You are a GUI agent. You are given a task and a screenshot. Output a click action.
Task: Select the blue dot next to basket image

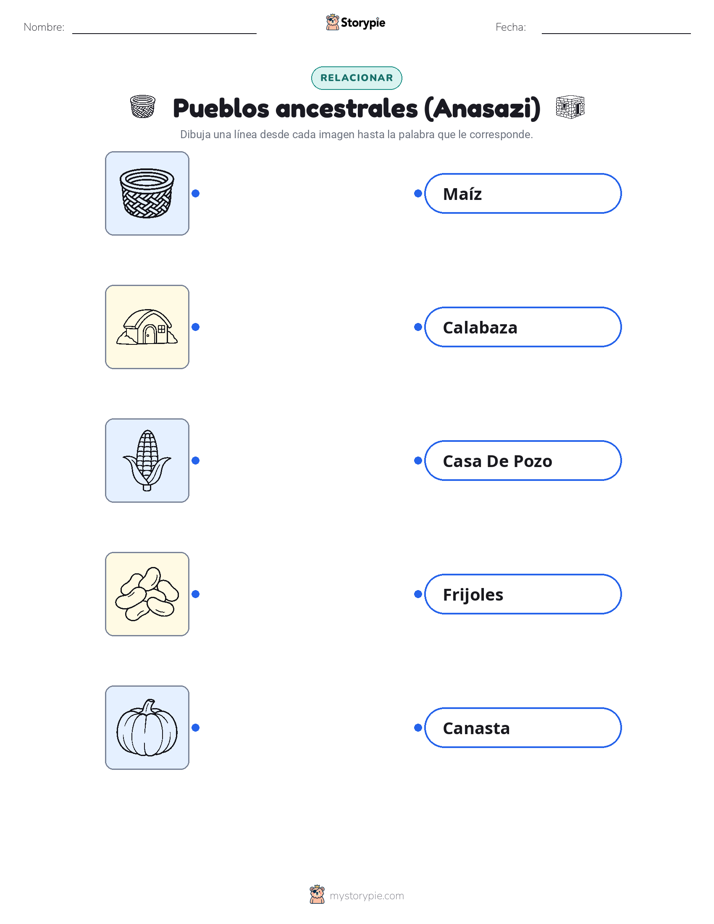pos(196,193)
